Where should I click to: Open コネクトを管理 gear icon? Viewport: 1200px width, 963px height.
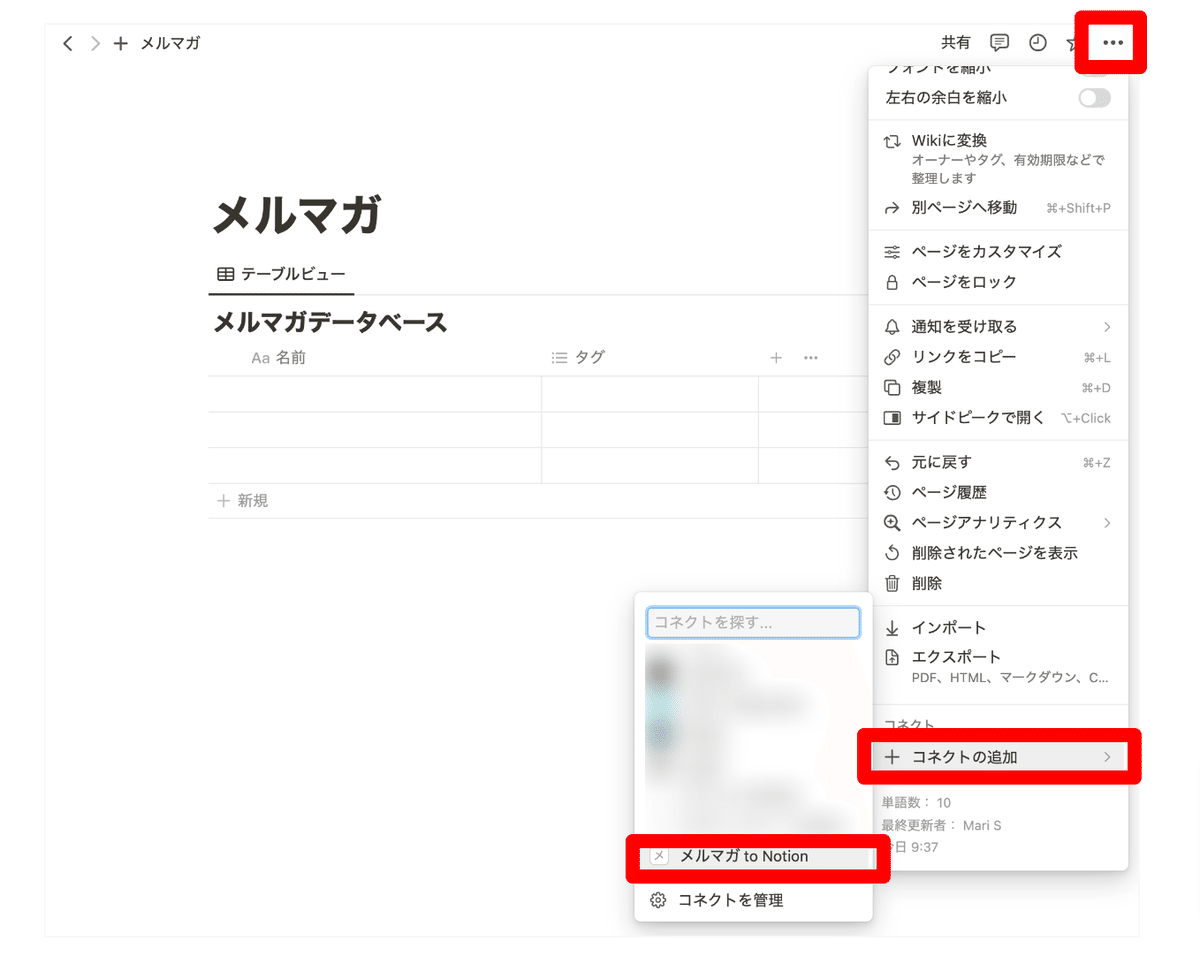point(659,899)
